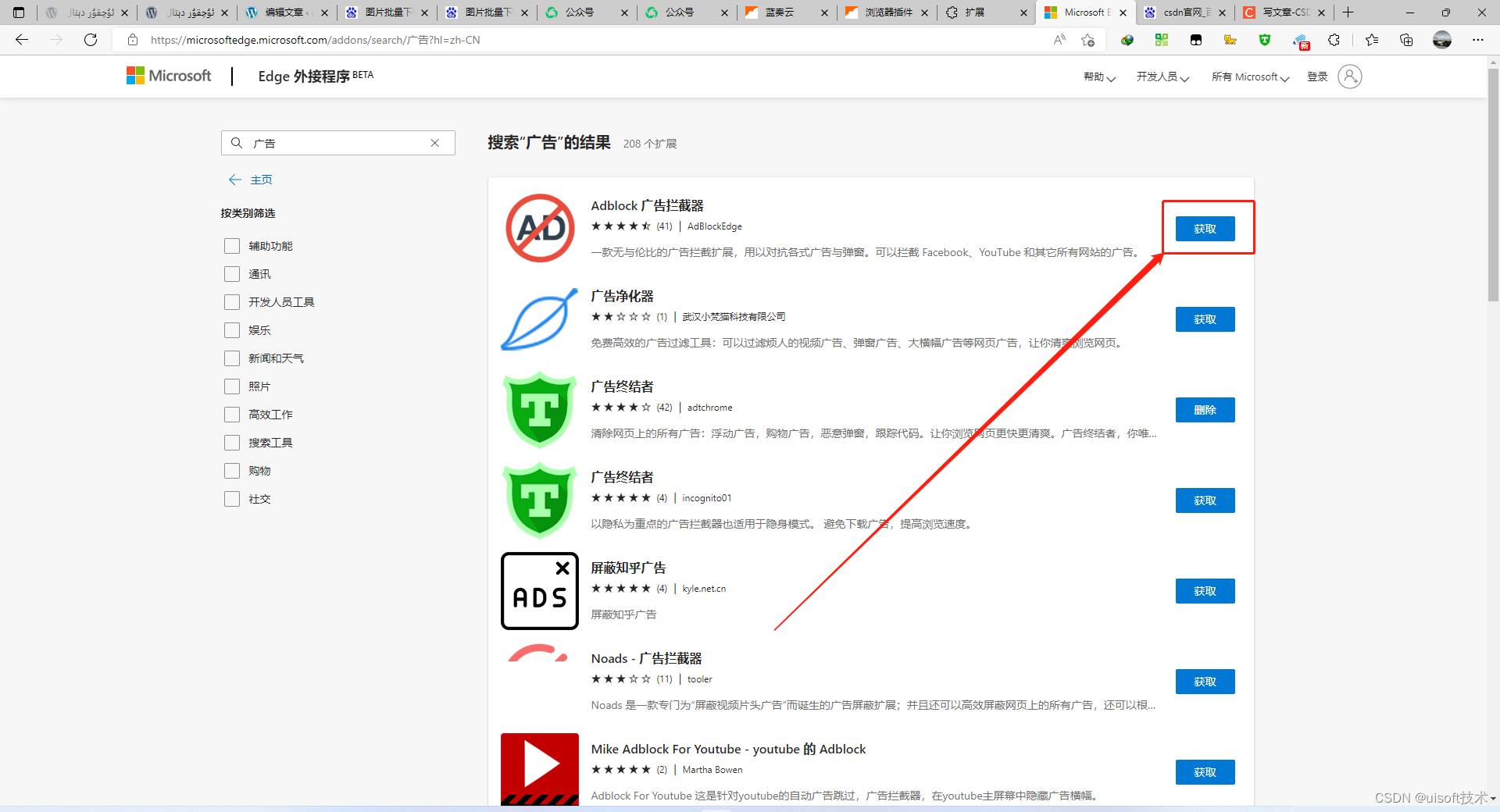Open the 屏蔽知乎广告 ADS icon
This screenshot has width=1500, height=812.
pyautogui.click(x=540, y=591)
